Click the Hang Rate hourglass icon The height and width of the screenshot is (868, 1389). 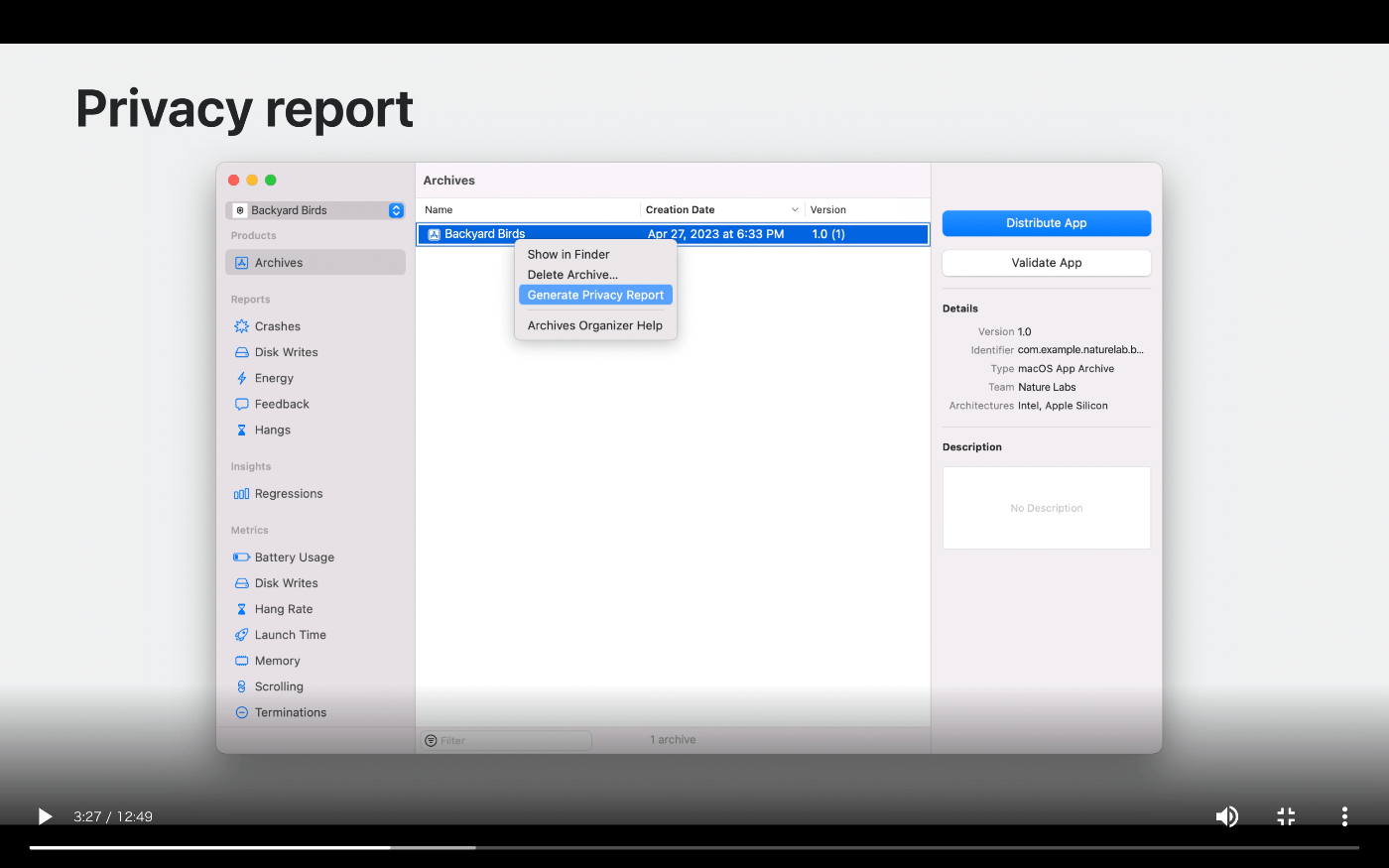pos(241,609)
